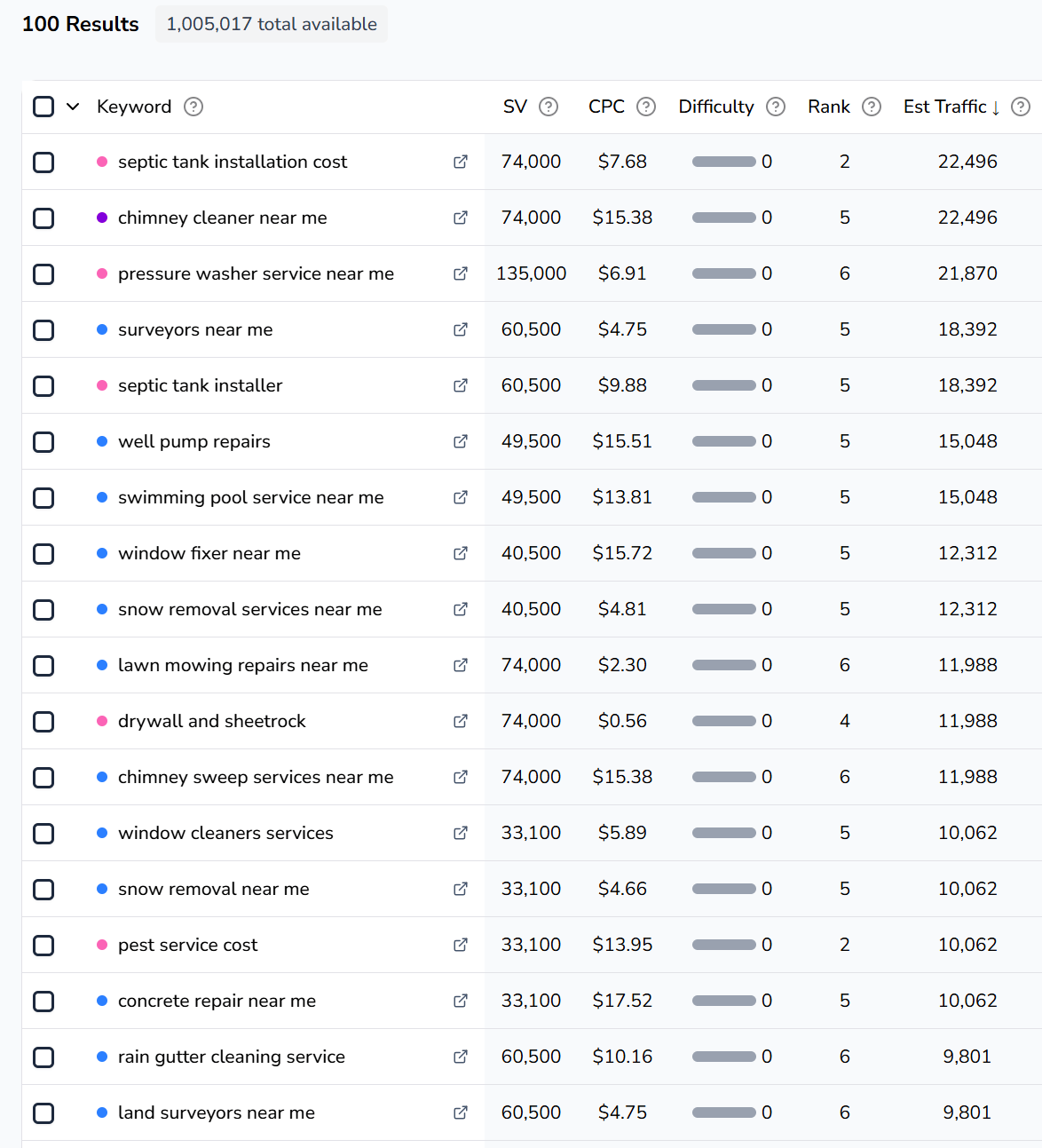Click the keyword 'window fixer near me'
This screenshot has height=1148, width=1042.
[x=209, y=553]
